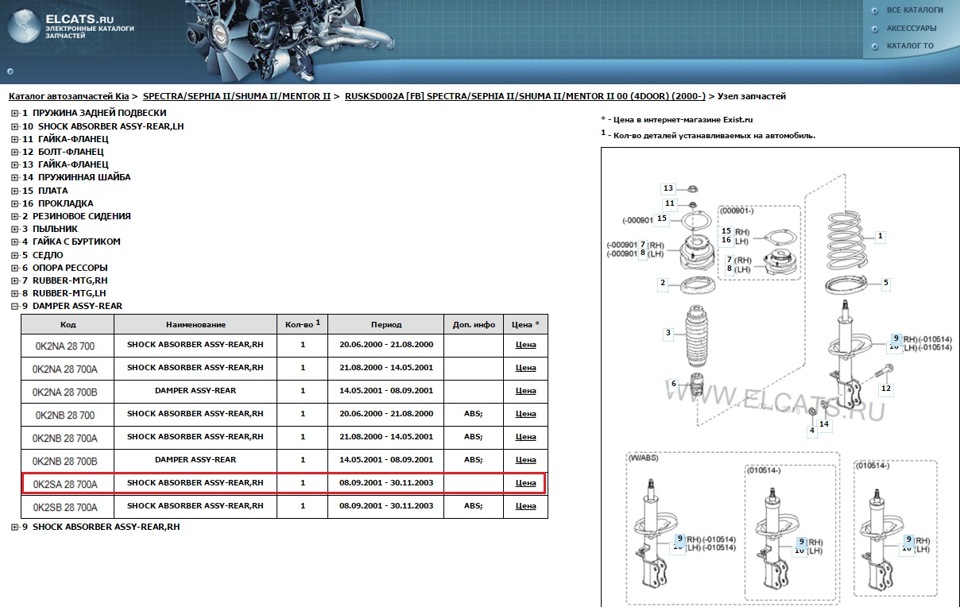Expand the 1 ПРУЖИНА ЗАДНЕЙ ПОДВЕСКИ node
The height and width of the screenshot is (607, 960).
[x=15, y=113]
